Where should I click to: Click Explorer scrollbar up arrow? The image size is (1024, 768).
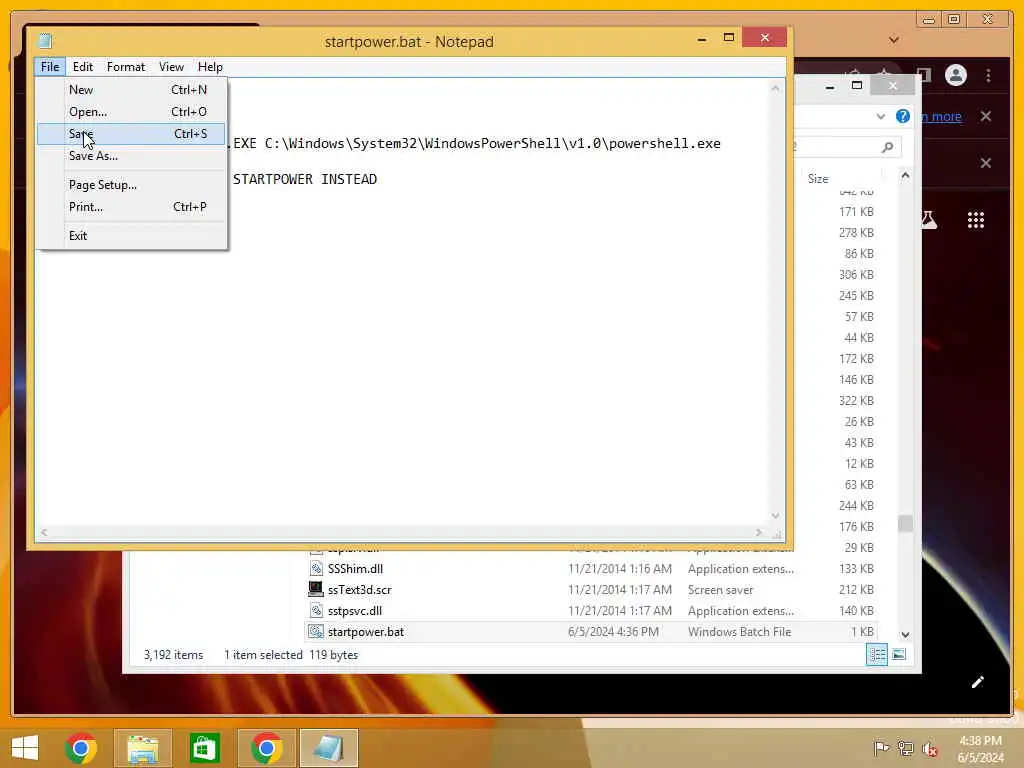[x=905, y=175]
